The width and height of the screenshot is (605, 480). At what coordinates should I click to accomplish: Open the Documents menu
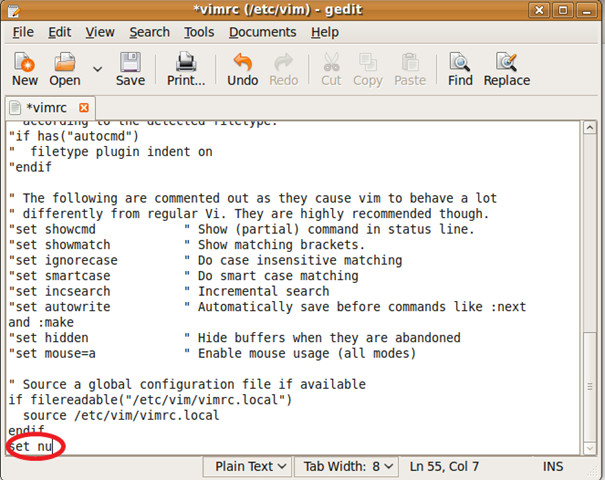pos(262,32)
